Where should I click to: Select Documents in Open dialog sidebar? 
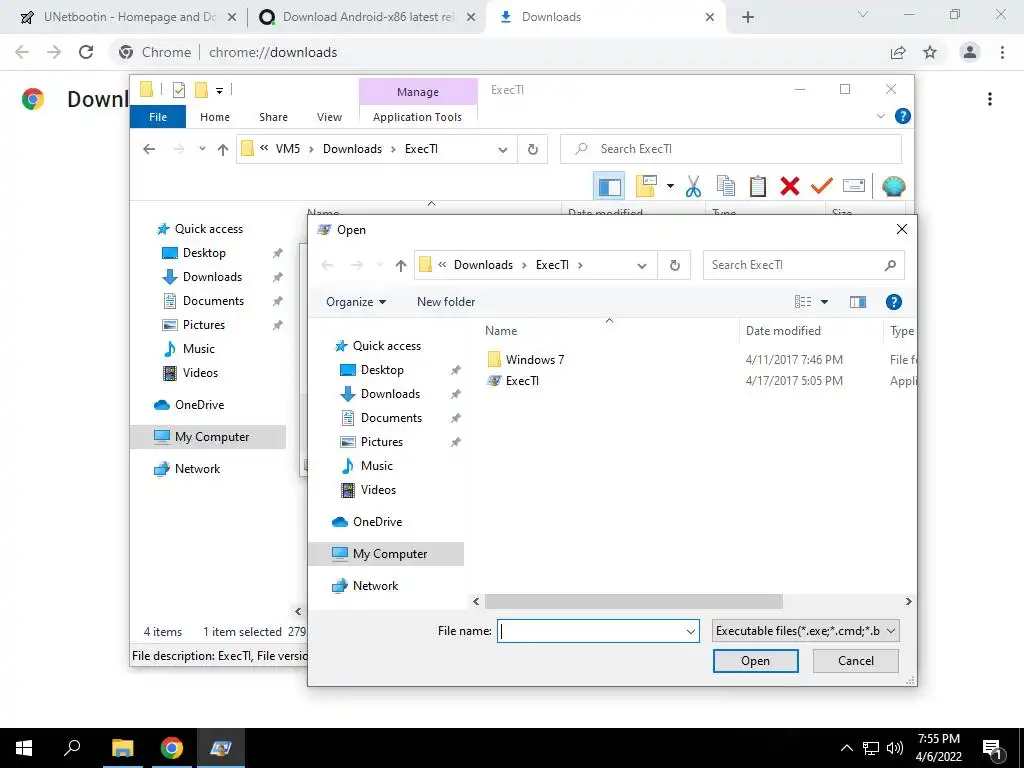391,418
